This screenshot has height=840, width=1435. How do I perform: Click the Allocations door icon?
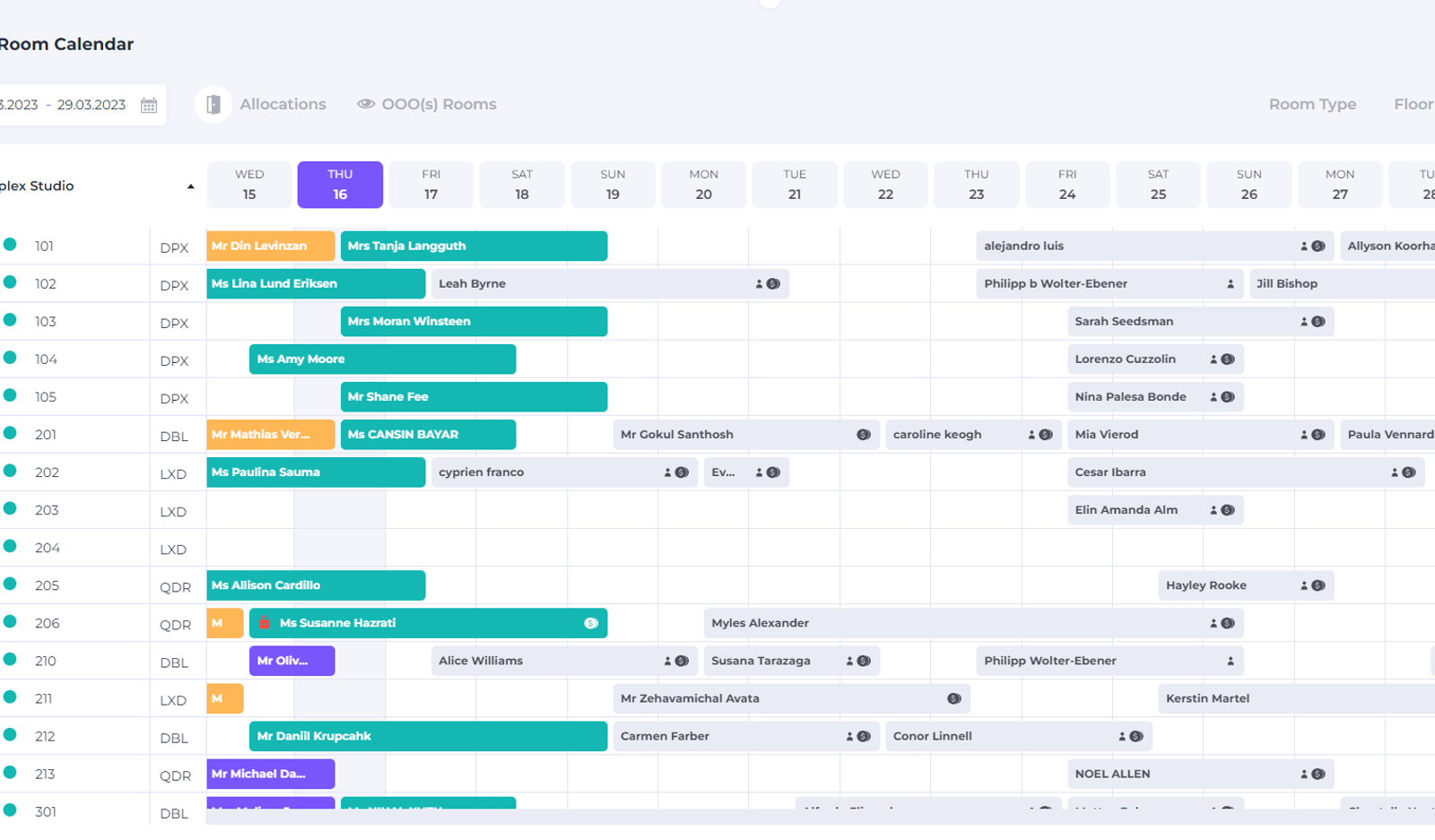point(213,105)
